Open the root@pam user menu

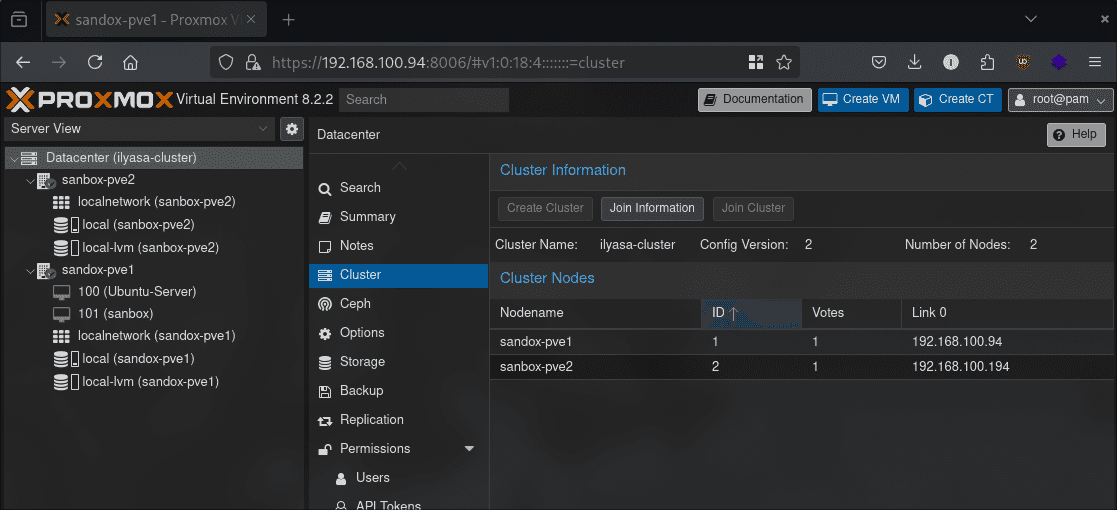[x=1060, y=99]
